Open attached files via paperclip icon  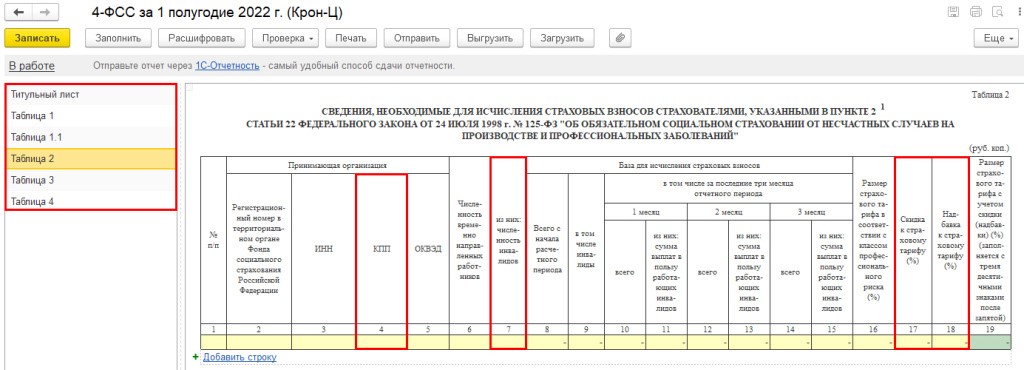620,38
